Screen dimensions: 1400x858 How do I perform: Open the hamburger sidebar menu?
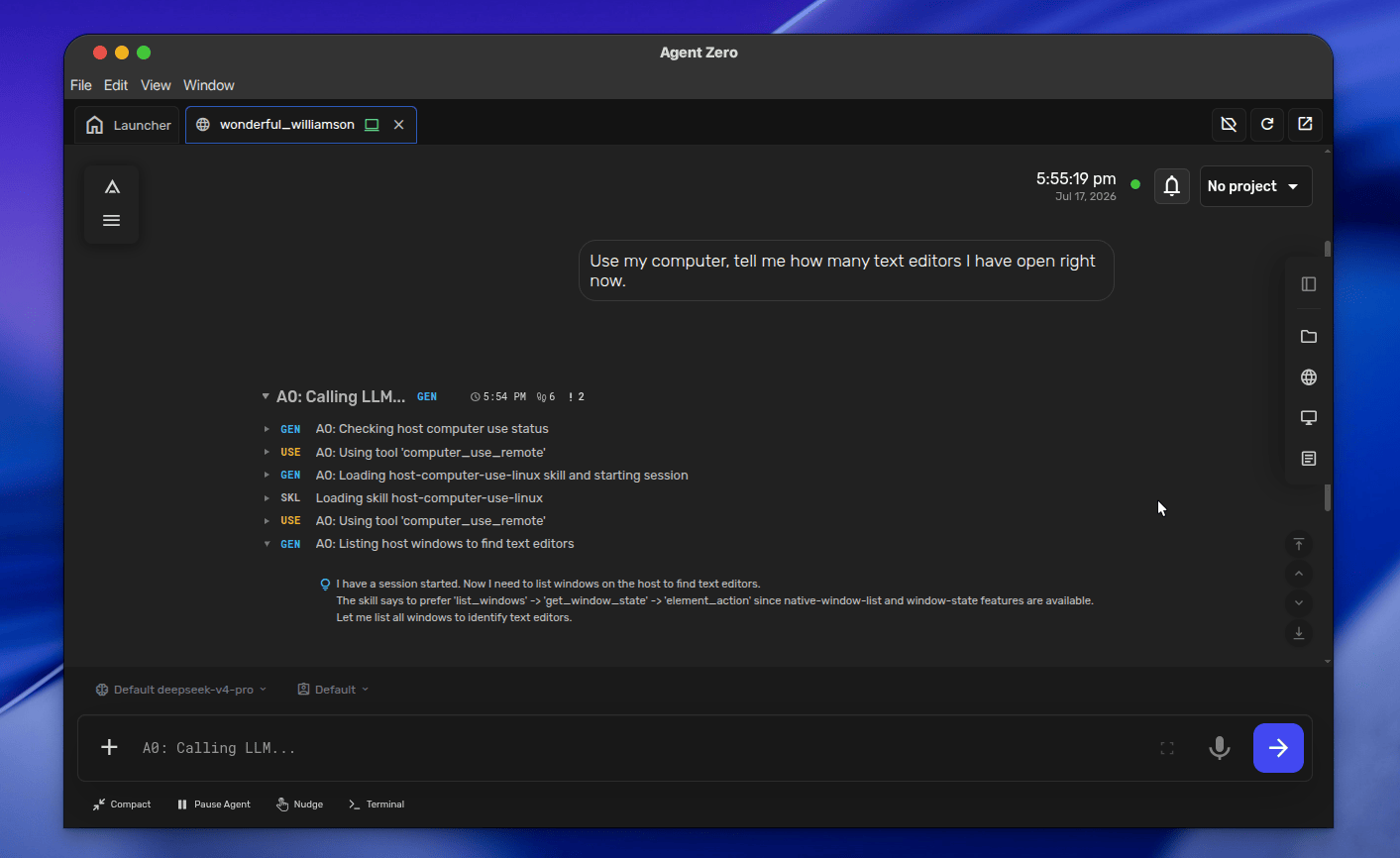click(x=112, y=220)
